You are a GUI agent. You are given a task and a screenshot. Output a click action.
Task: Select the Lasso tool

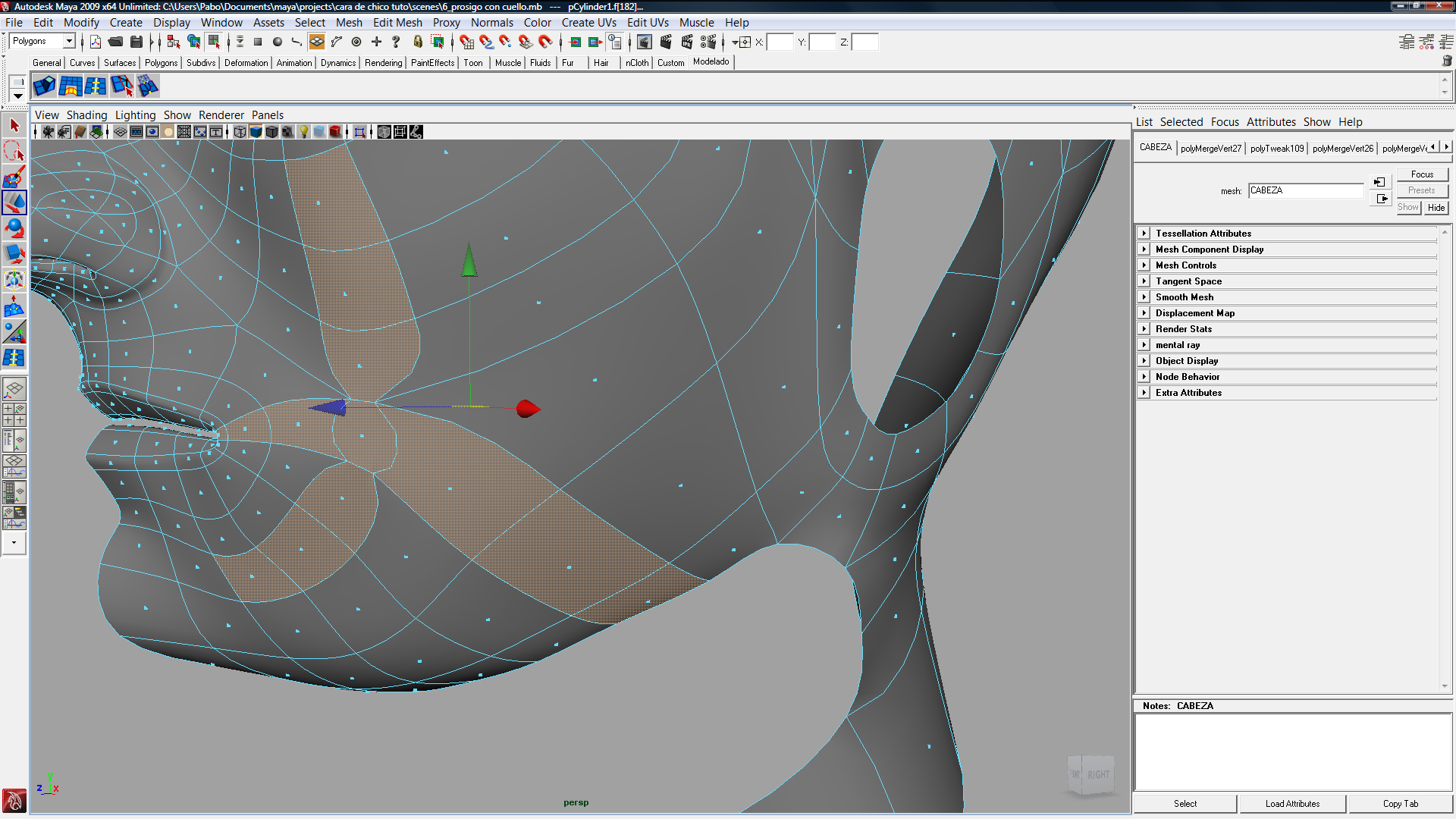coord(14,151)
